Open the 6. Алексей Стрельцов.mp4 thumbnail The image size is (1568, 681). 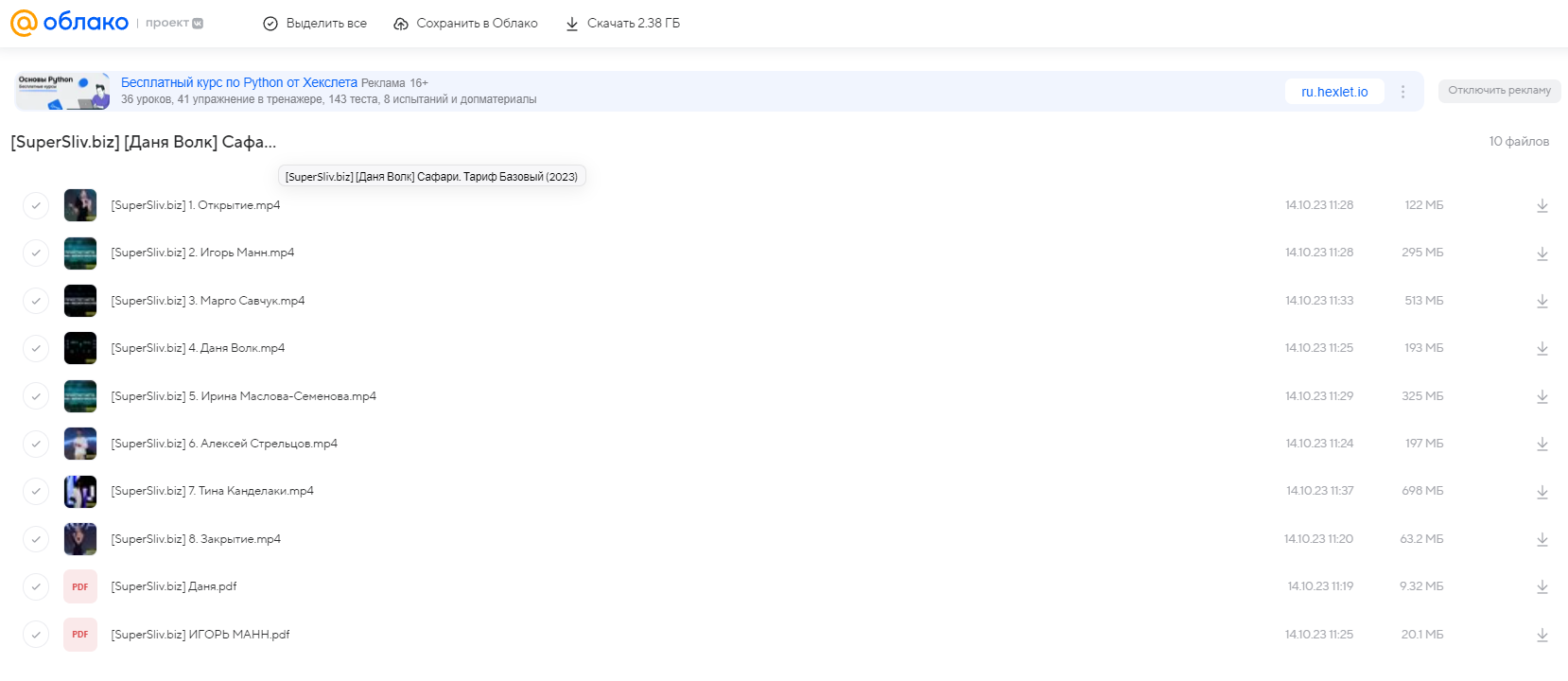pyautogui.click(x=80, y=444)
